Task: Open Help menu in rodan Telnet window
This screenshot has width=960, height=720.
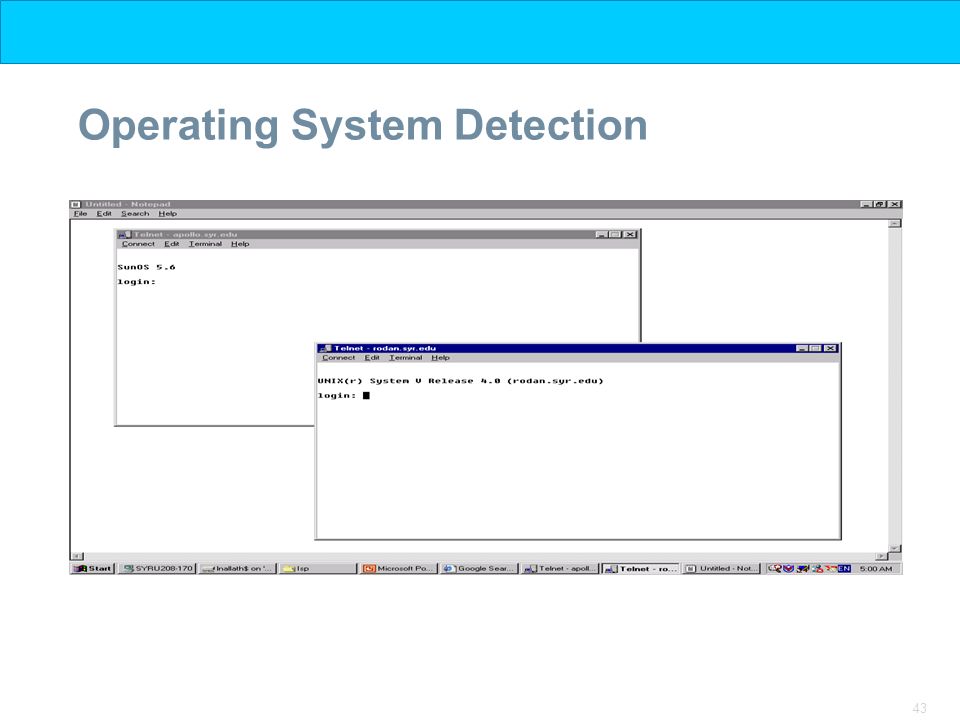Action: 440,358
